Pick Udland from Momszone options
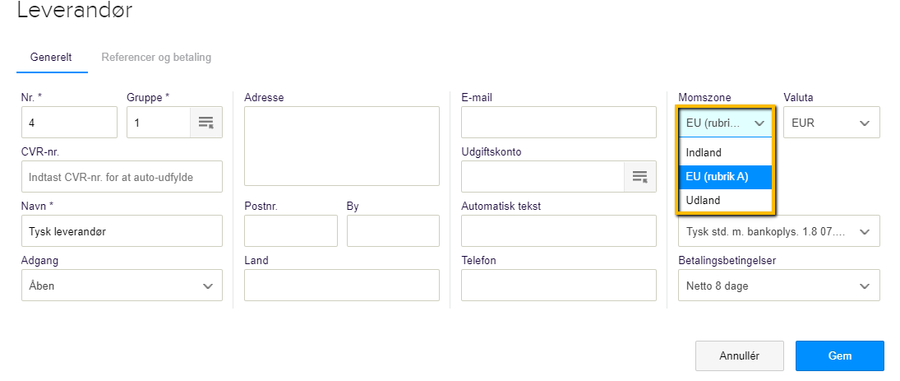This screenshot has height=381, width=900. point(726,200)
